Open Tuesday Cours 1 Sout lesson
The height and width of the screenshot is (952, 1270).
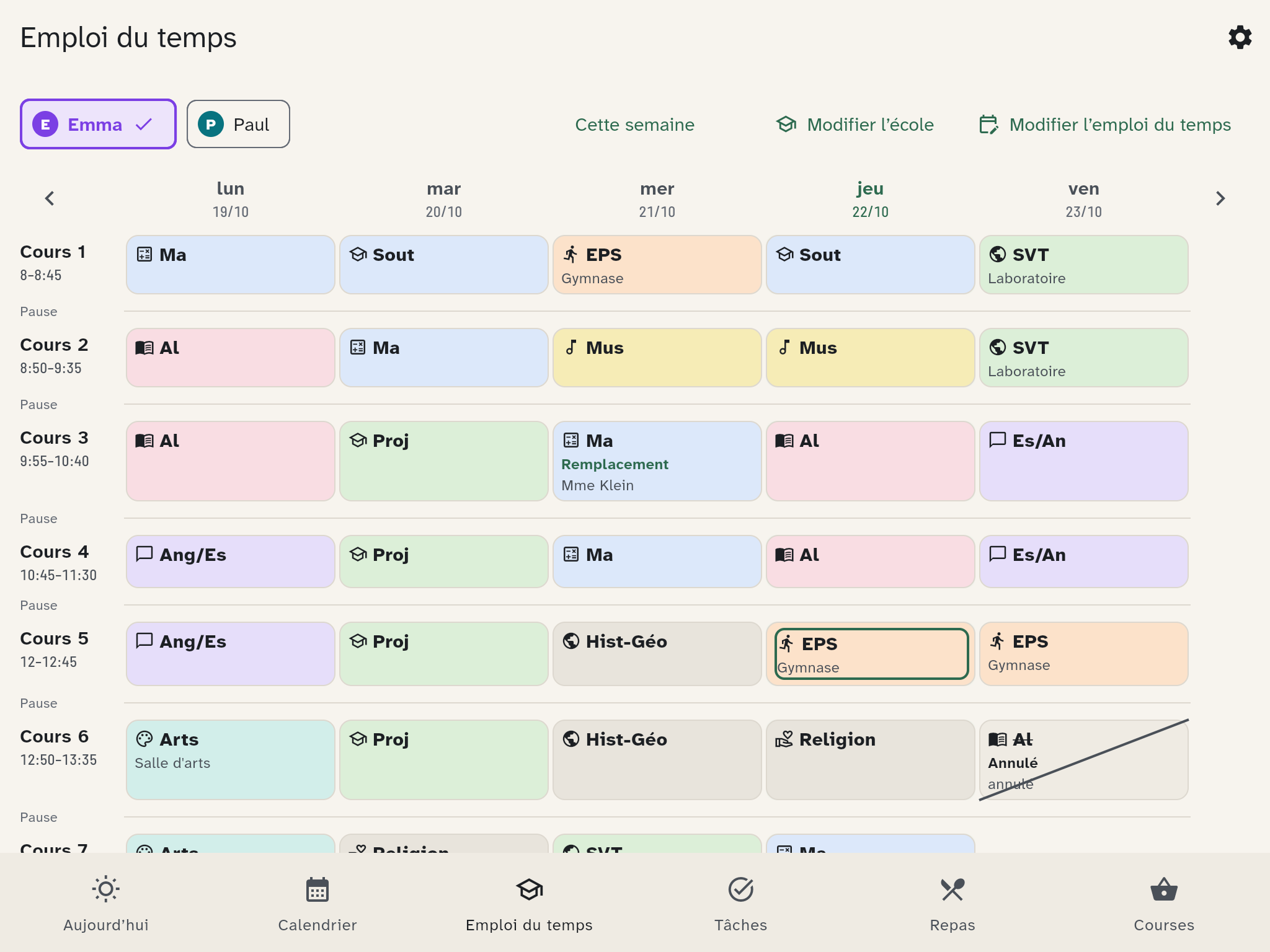click(444, 265)
